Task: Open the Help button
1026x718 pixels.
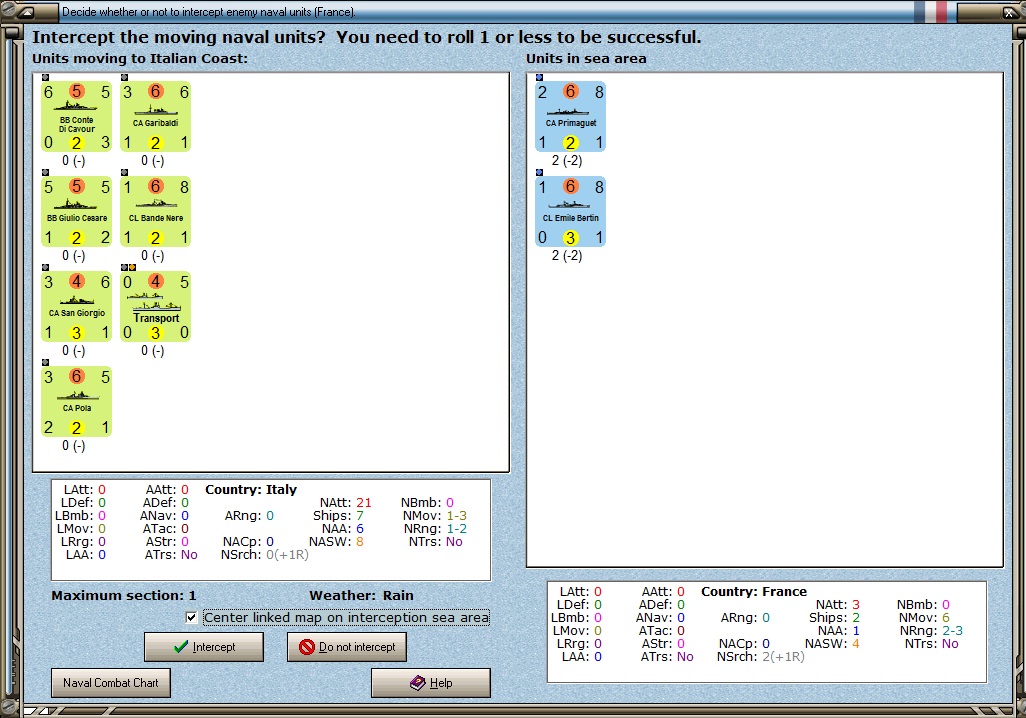Action: 431,683
